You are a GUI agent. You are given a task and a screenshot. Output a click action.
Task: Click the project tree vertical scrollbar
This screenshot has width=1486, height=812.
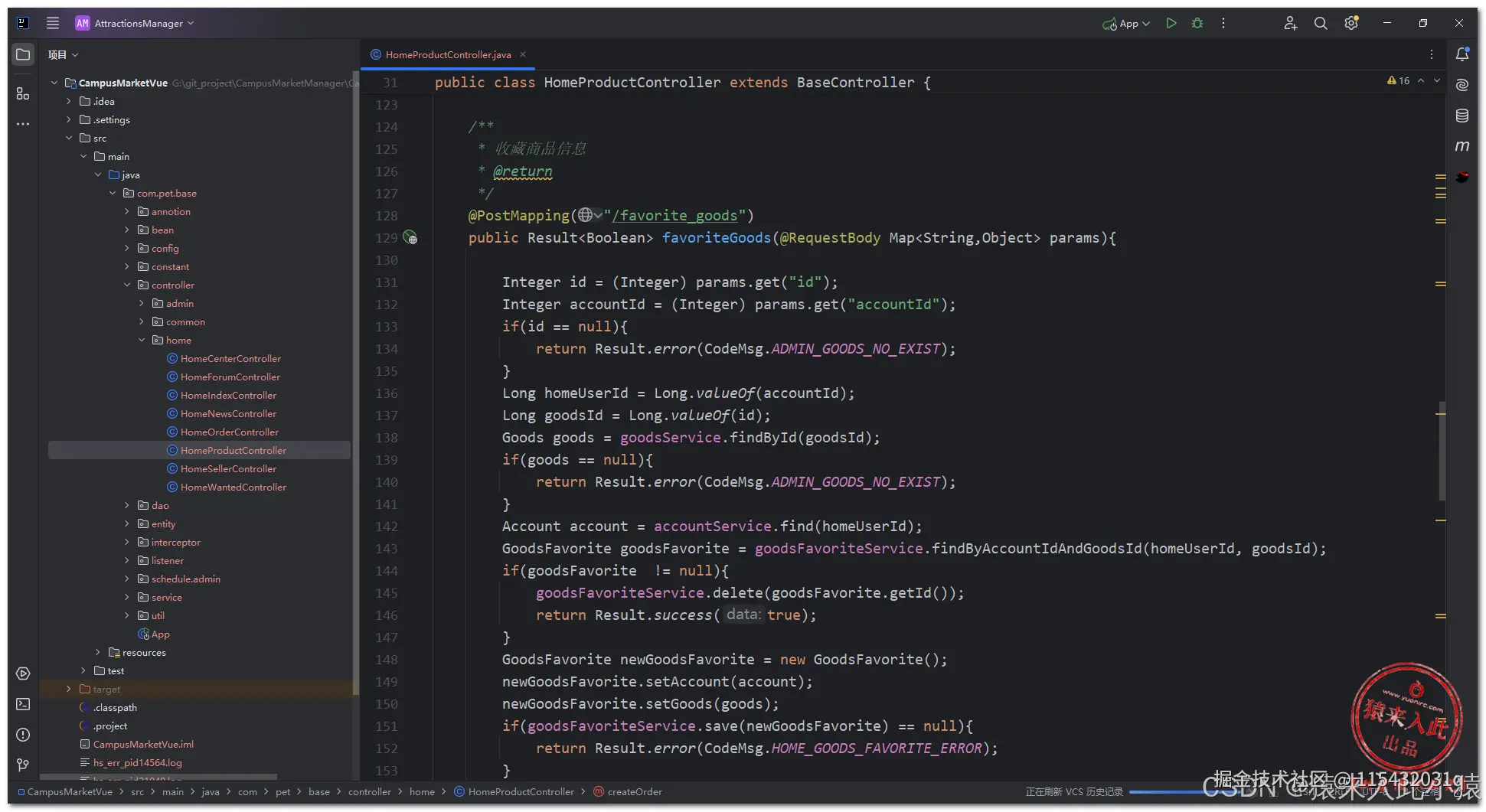point(355,383)
